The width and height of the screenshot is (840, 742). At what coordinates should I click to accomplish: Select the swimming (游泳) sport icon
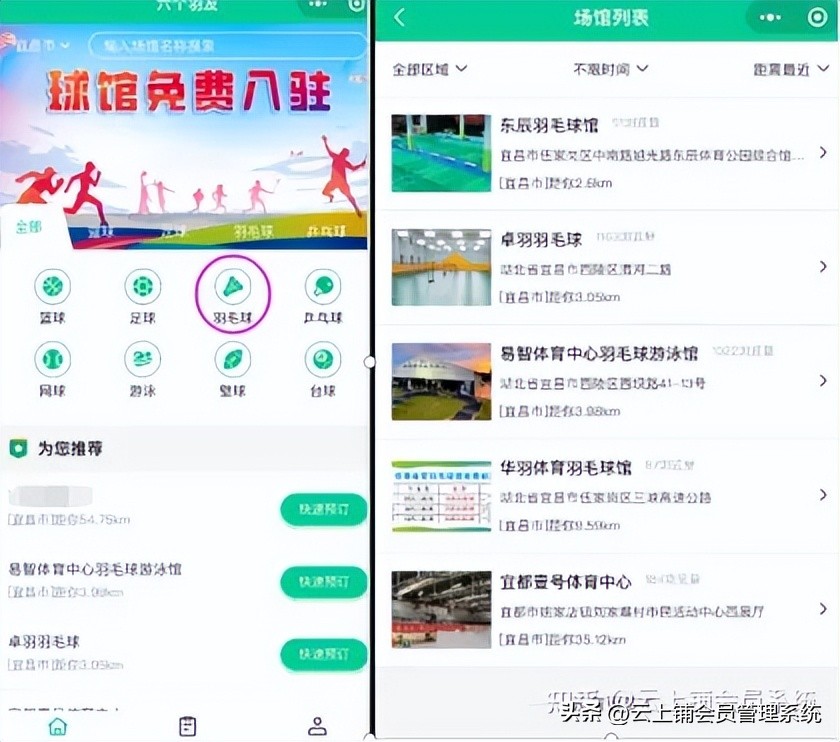tap(142, 360)
